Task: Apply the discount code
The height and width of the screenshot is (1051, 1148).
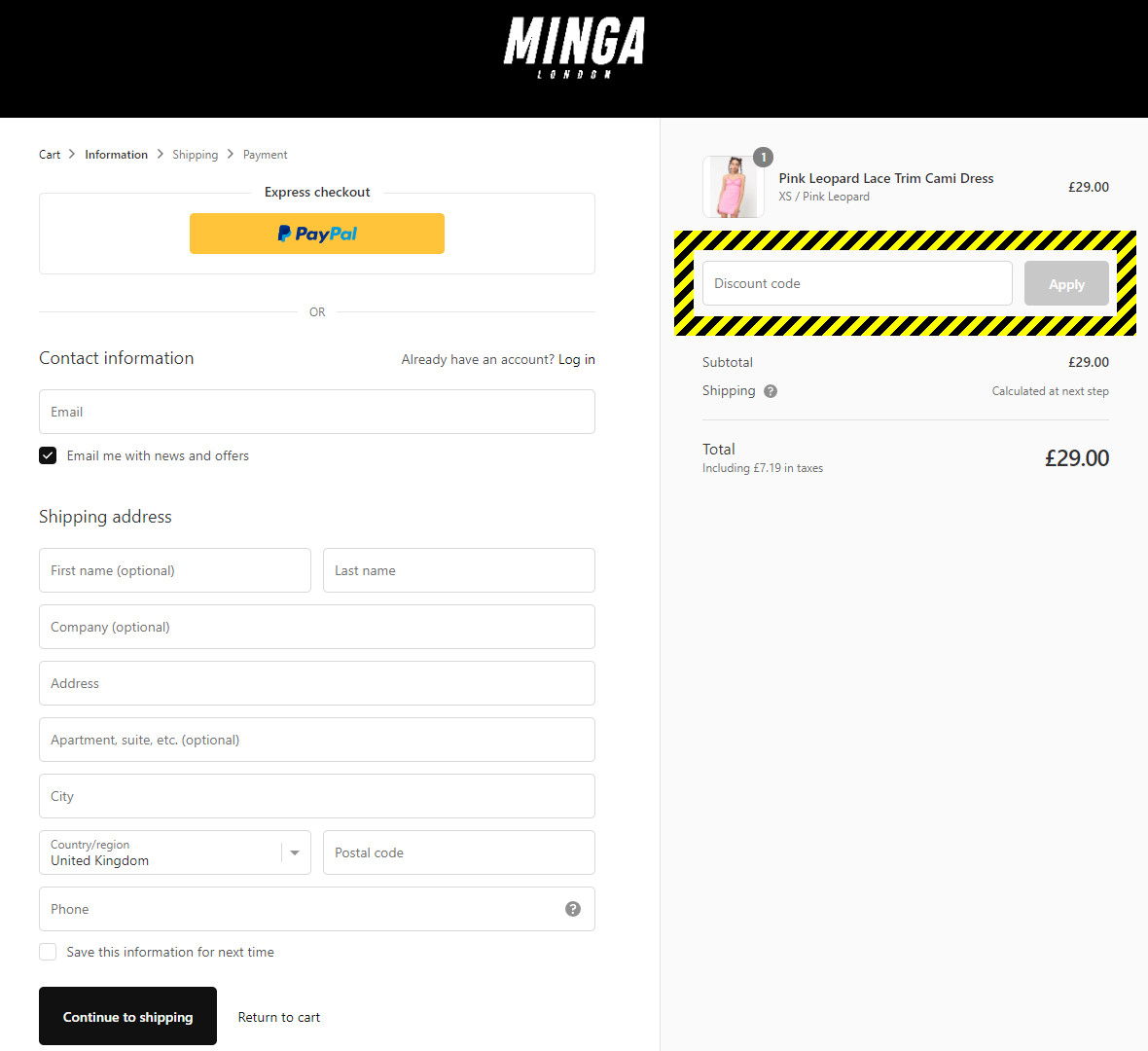Action: point(1066,282)
